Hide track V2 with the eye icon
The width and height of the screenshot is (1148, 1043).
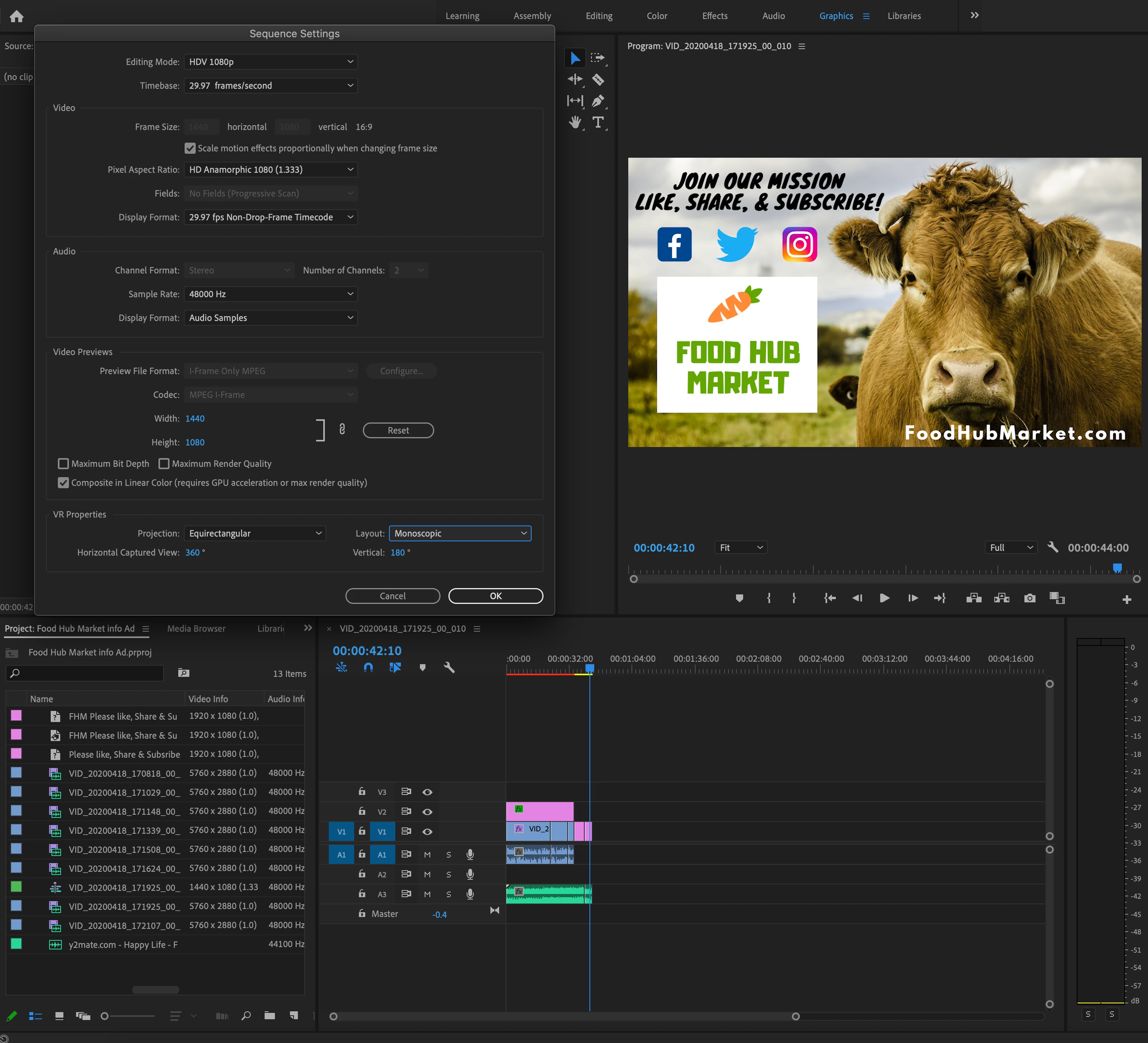(427, 812)
